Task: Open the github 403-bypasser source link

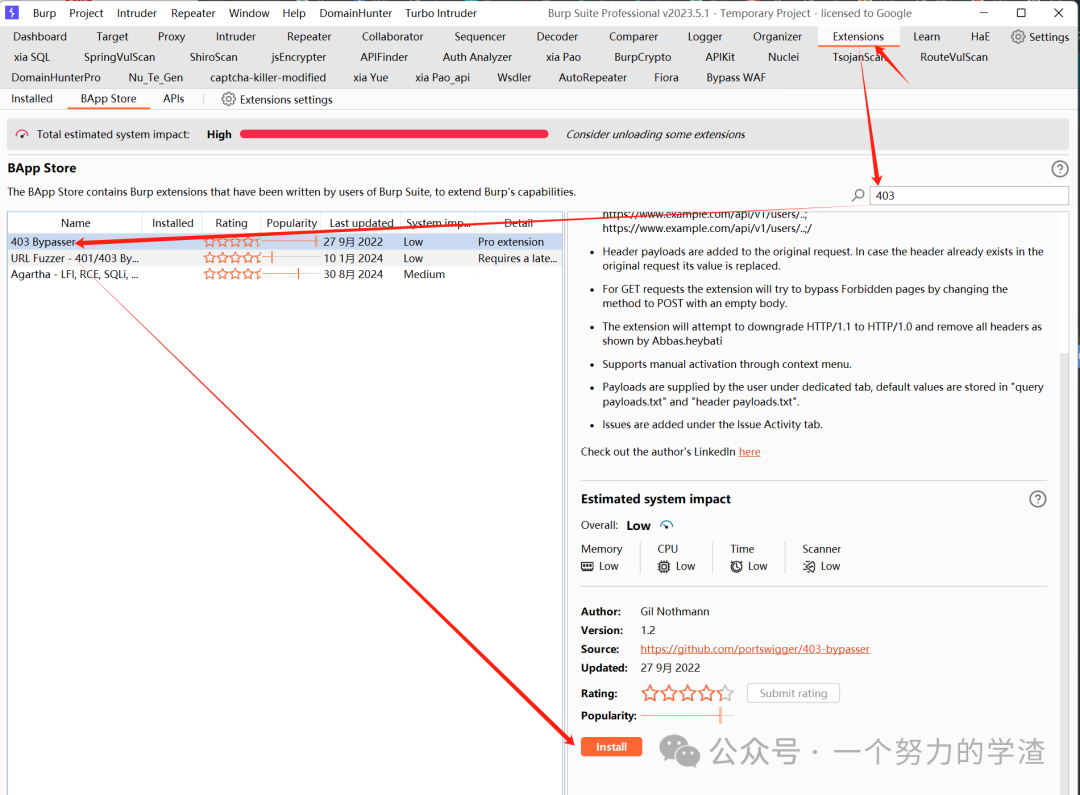Action: click(755, 649)
